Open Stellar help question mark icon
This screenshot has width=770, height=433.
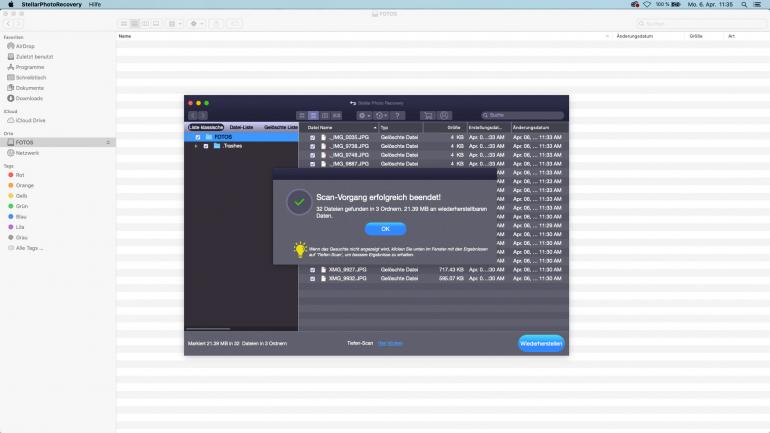398,115
